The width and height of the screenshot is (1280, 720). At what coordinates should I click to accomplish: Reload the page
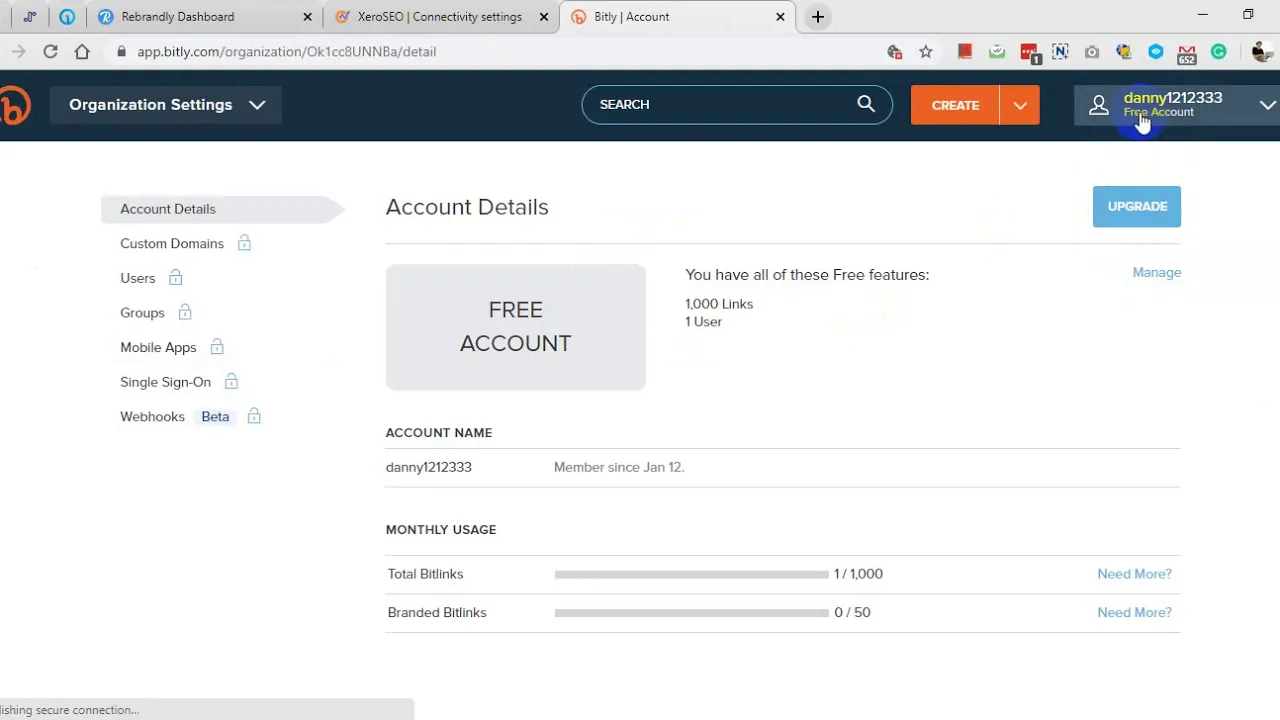[x=50, y=52]
